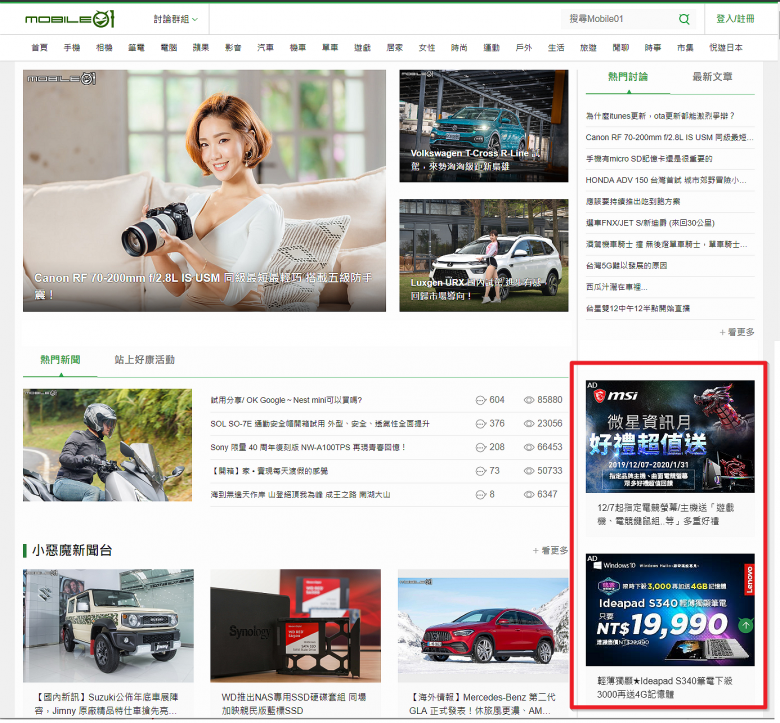Open the motorcycle rider news thumbnail
The height and width of the screenshot is (723, 780).
(107, 445)
